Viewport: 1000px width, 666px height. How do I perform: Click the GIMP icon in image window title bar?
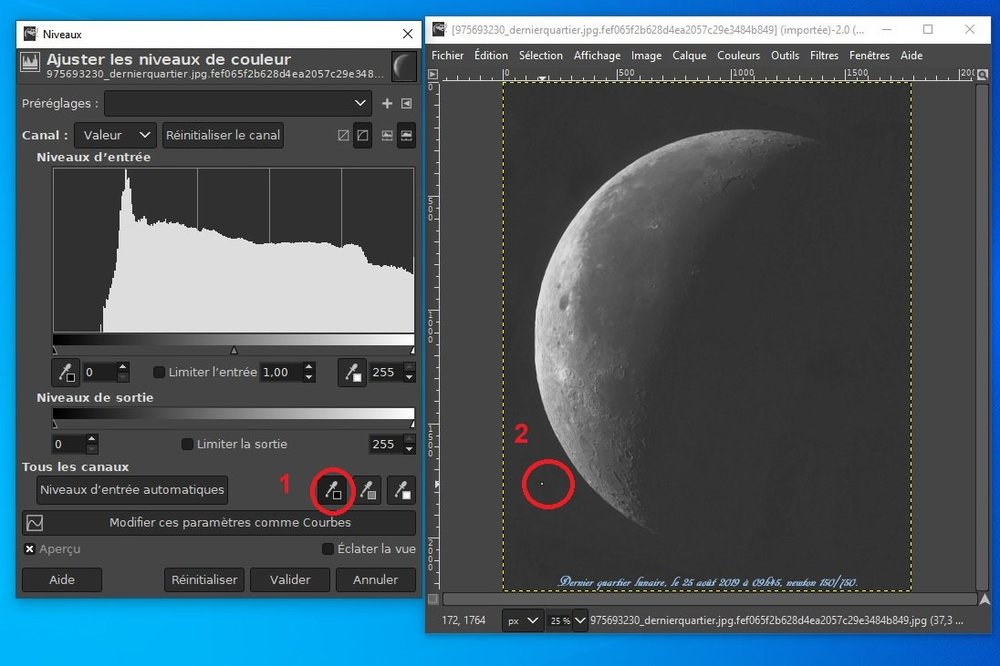click(439, 29)
